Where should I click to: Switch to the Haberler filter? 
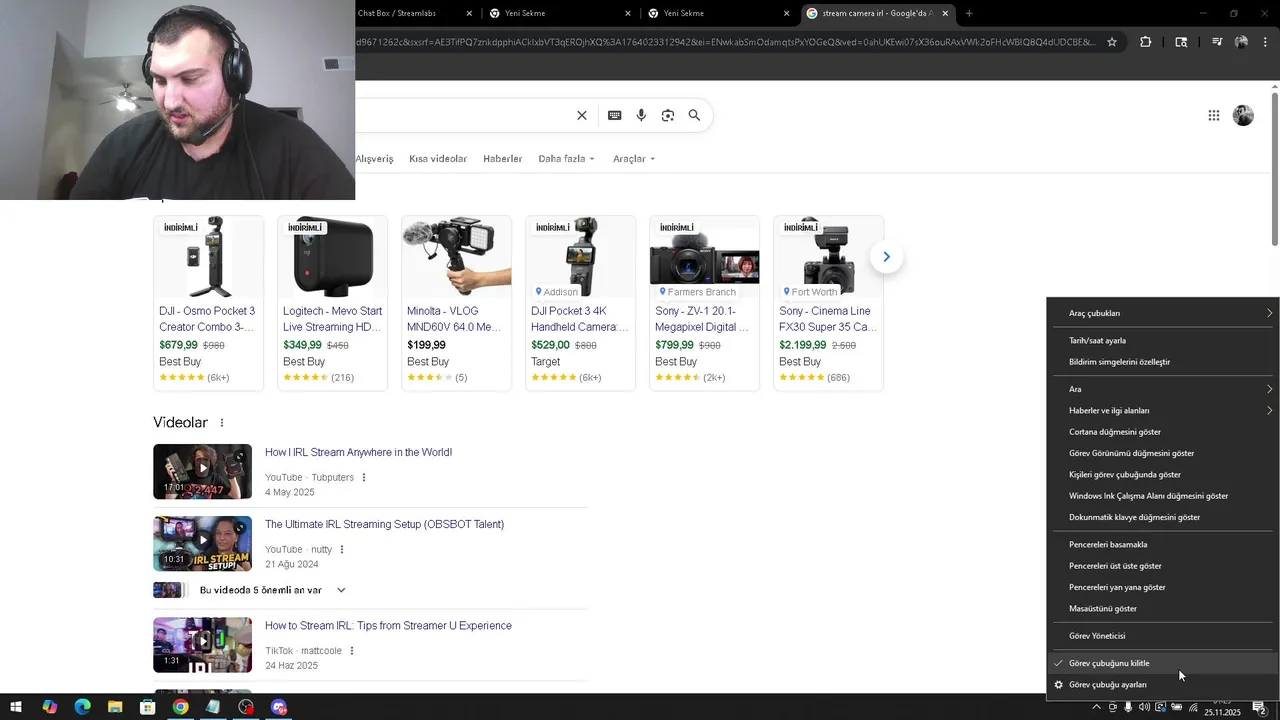click(503, 159)
